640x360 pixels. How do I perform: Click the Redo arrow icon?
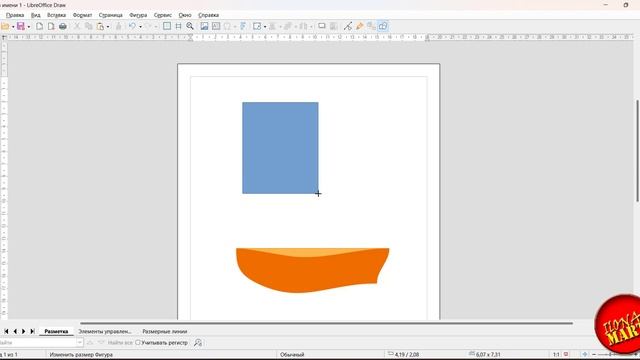point(148,27)
